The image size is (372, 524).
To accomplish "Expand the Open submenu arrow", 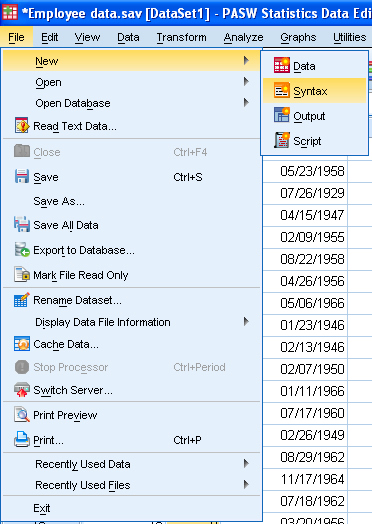I will tap(246, 82).
